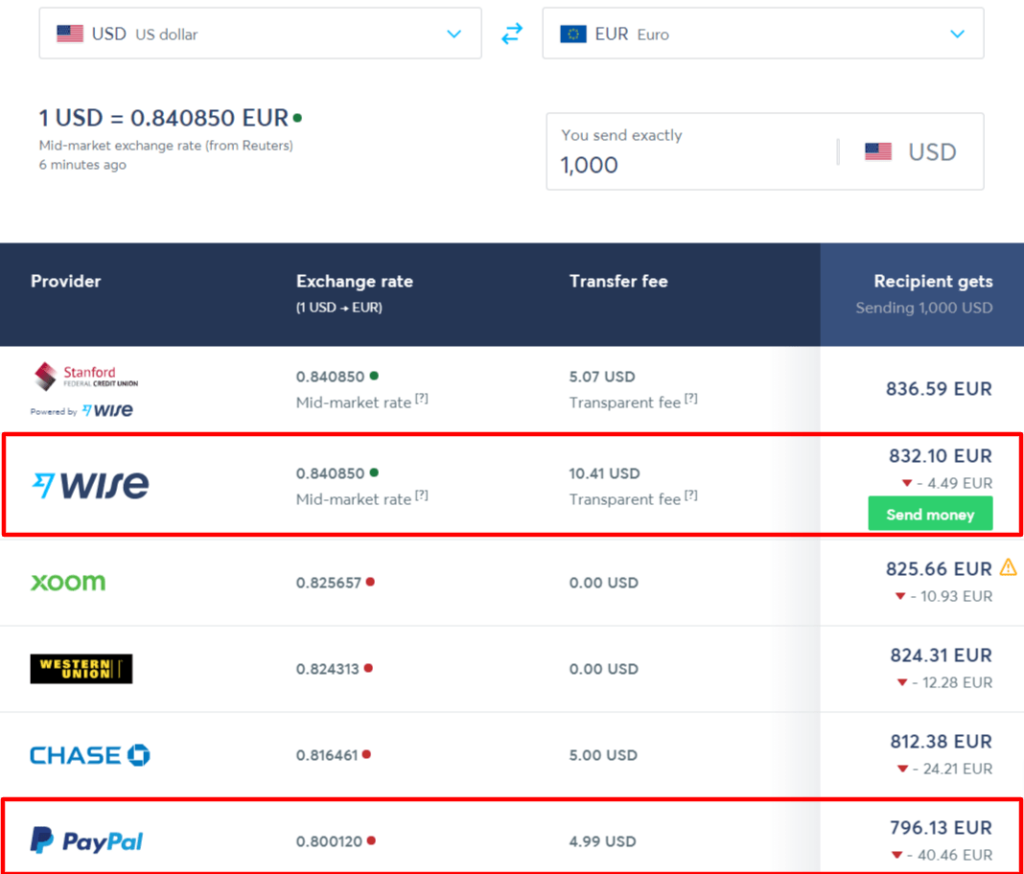Image resolution: width=1024 pixels, height=874 pixels.
Task: Select the 796.13 EUR PayPal amount
Action: [941, 828]
